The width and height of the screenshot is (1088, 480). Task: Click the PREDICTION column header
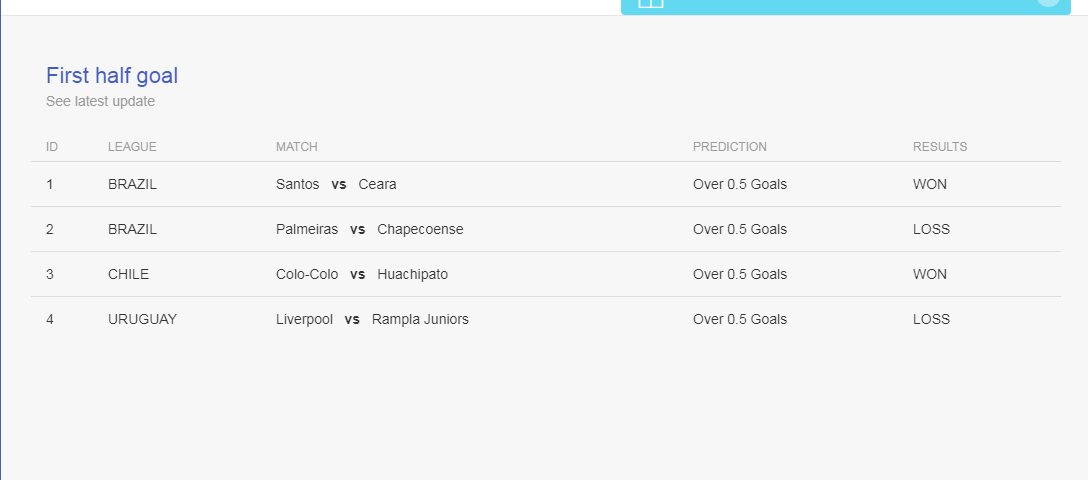point(729,147)
